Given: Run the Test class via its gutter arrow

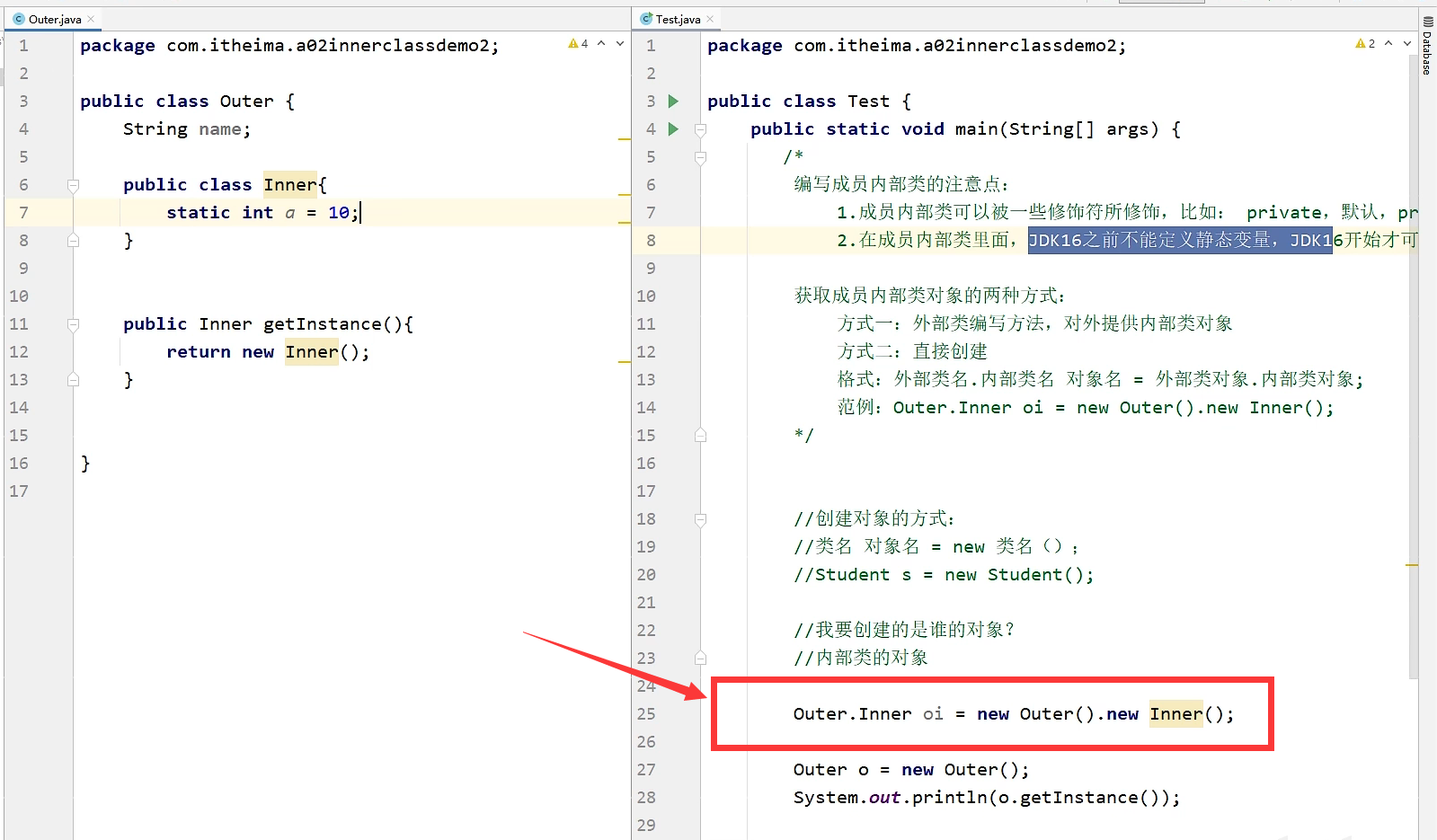Looking at the screenshot, I should [673, 102].
